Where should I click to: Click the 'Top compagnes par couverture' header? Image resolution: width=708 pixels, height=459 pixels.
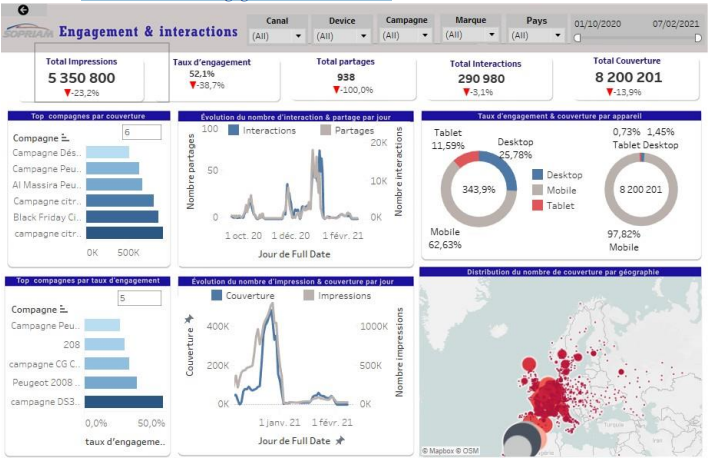pyautogui.click(x=88, y=116)
